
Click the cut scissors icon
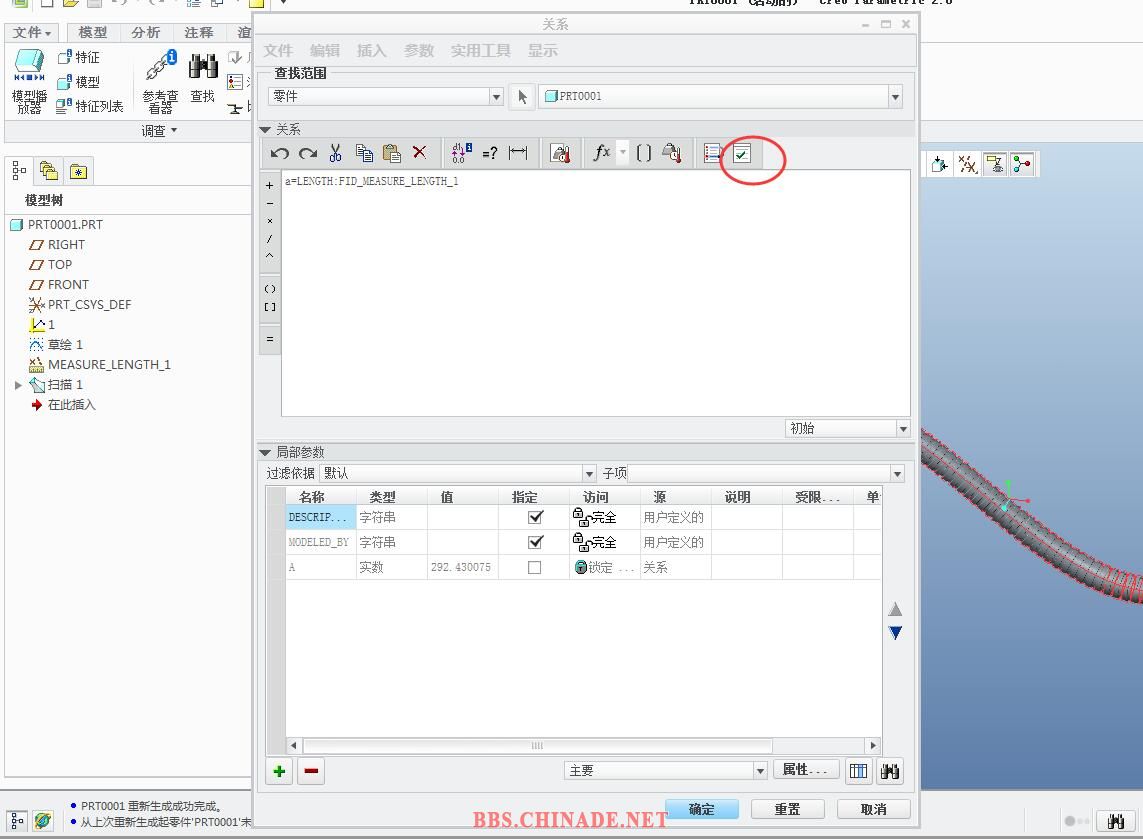pos(335,153)
